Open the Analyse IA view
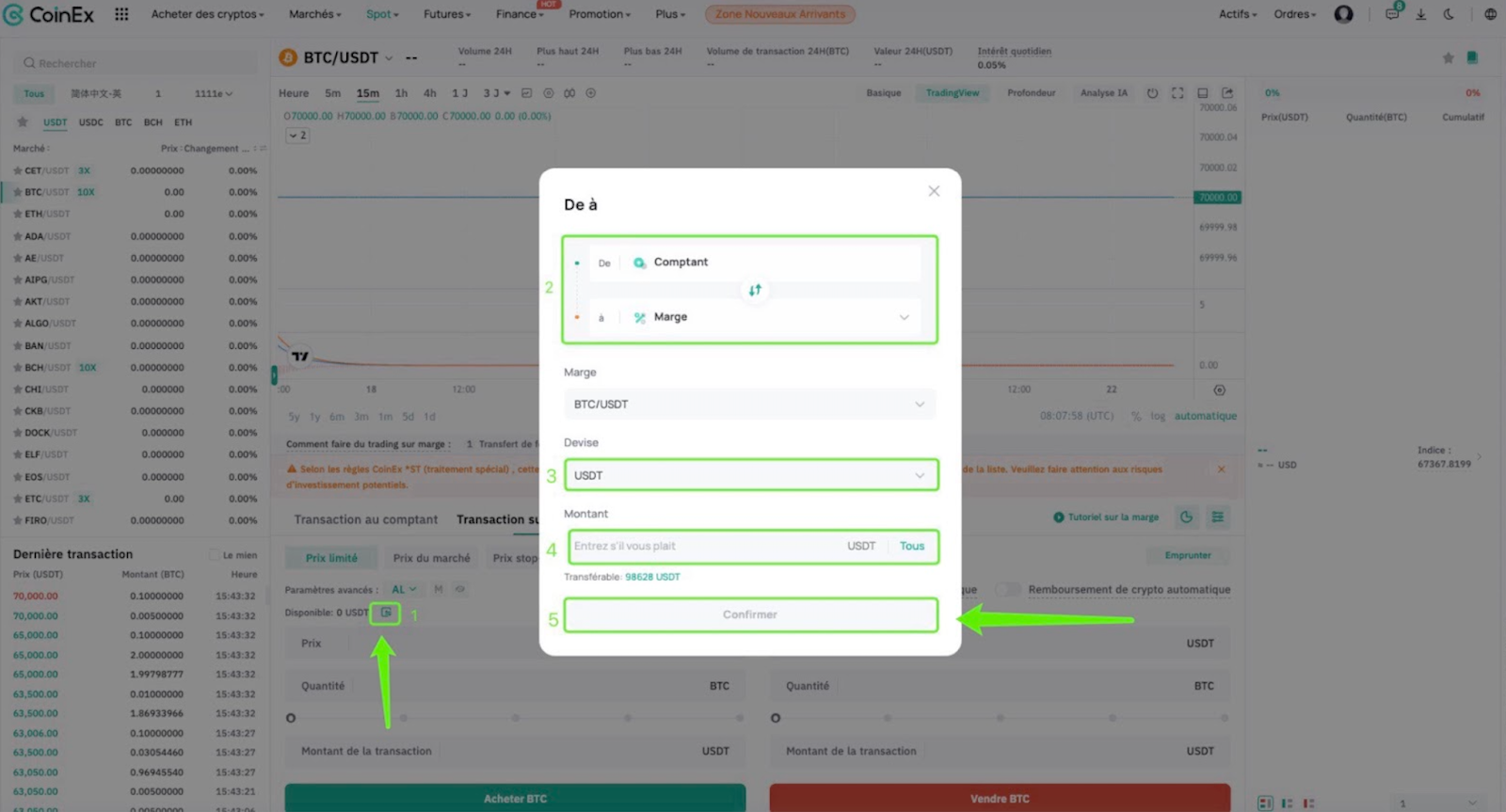This screenshot has height=812, width=1506. (1104, 93)
